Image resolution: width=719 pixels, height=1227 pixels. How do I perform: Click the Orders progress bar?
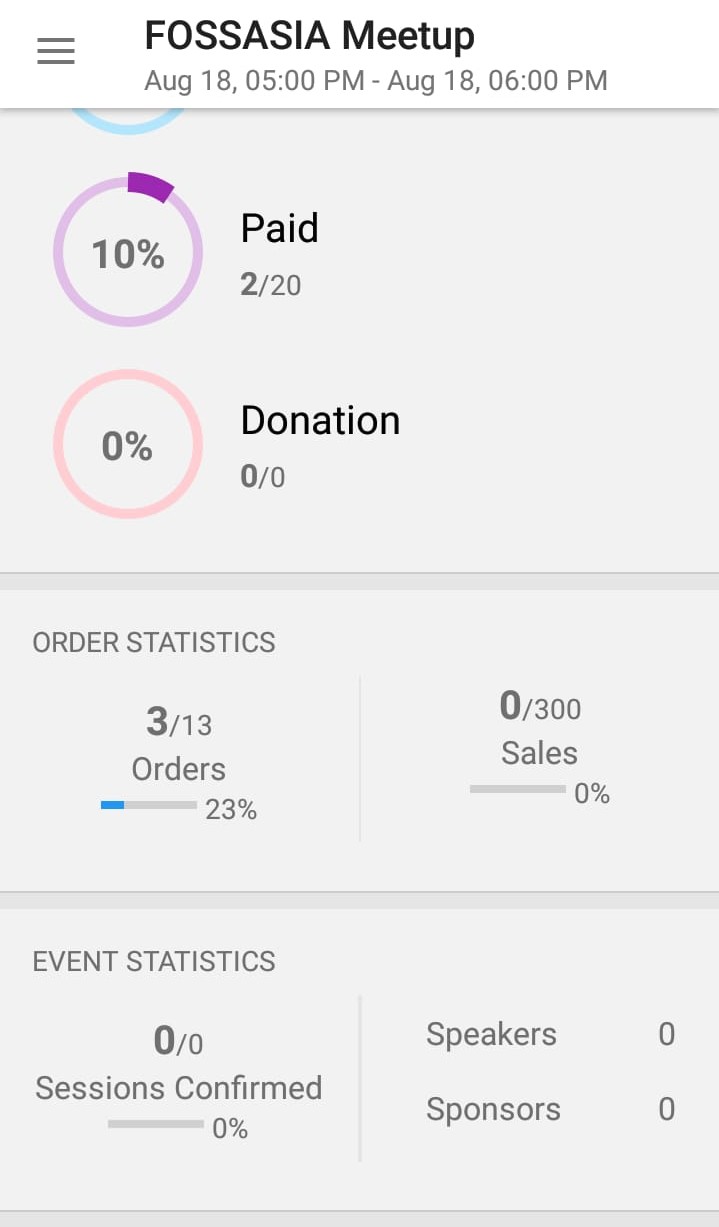tap(149, 805)
